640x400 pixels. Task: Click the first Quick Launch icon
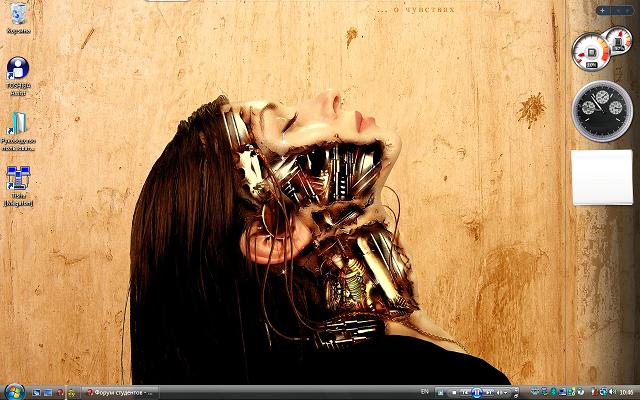click(36, 392)
